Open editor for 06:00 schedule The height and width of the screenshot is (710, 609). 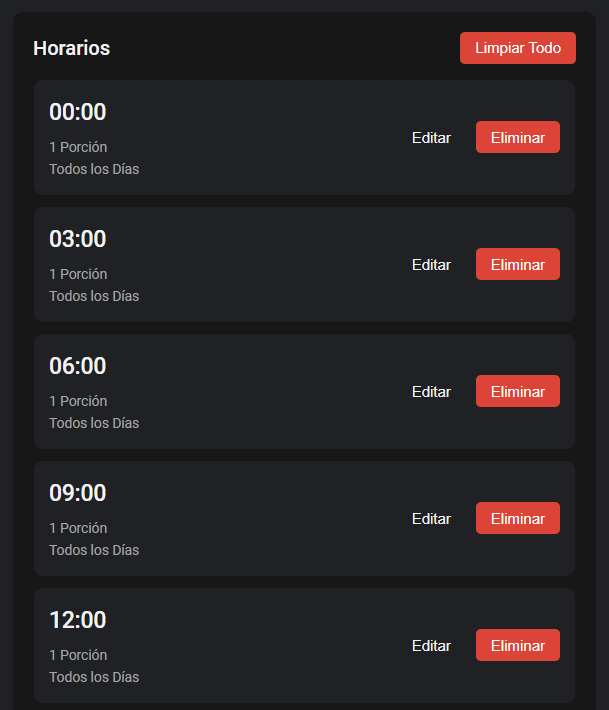pos(431,392)
